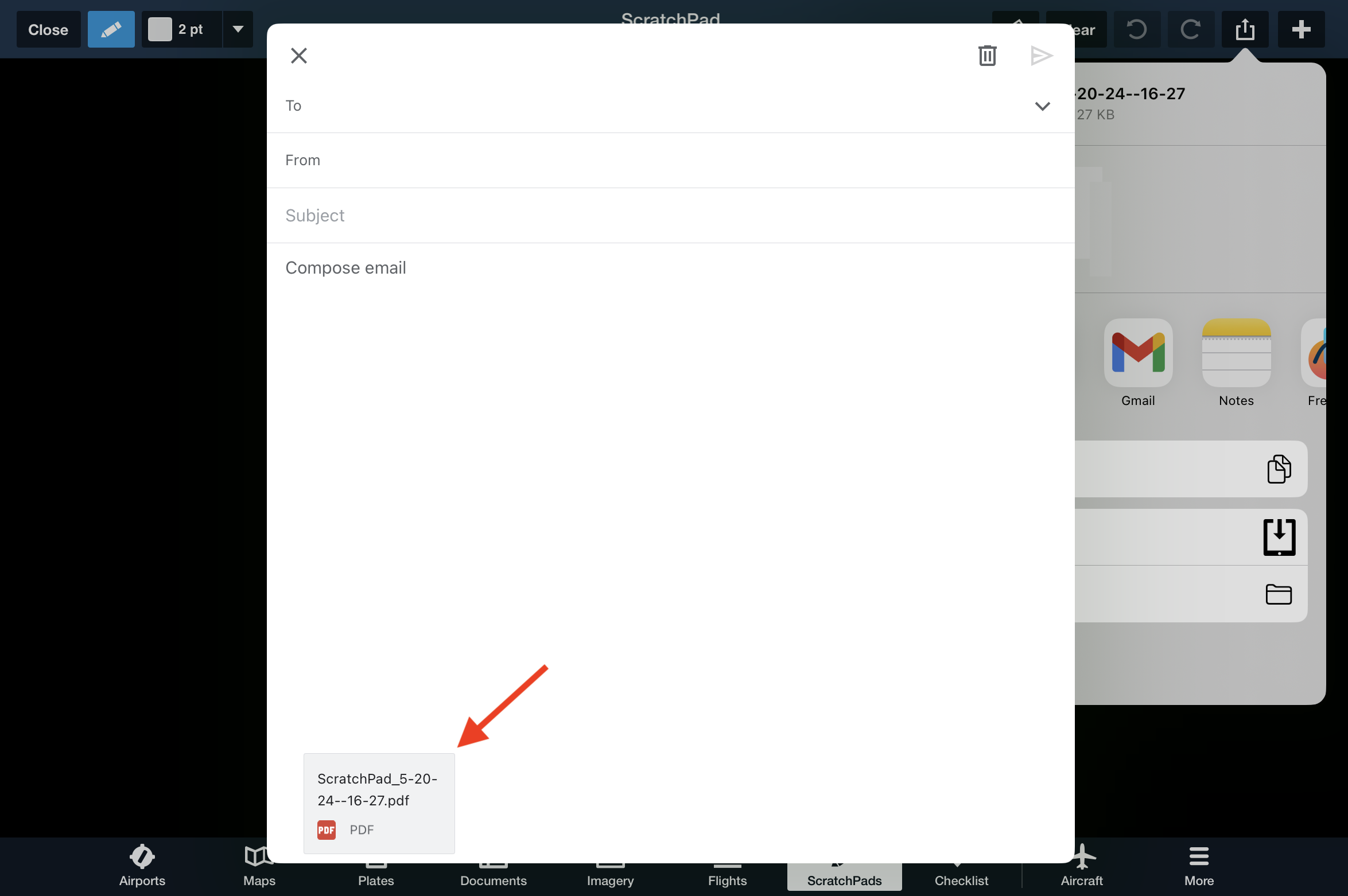Switch to the Flights tab

[727, 876]
